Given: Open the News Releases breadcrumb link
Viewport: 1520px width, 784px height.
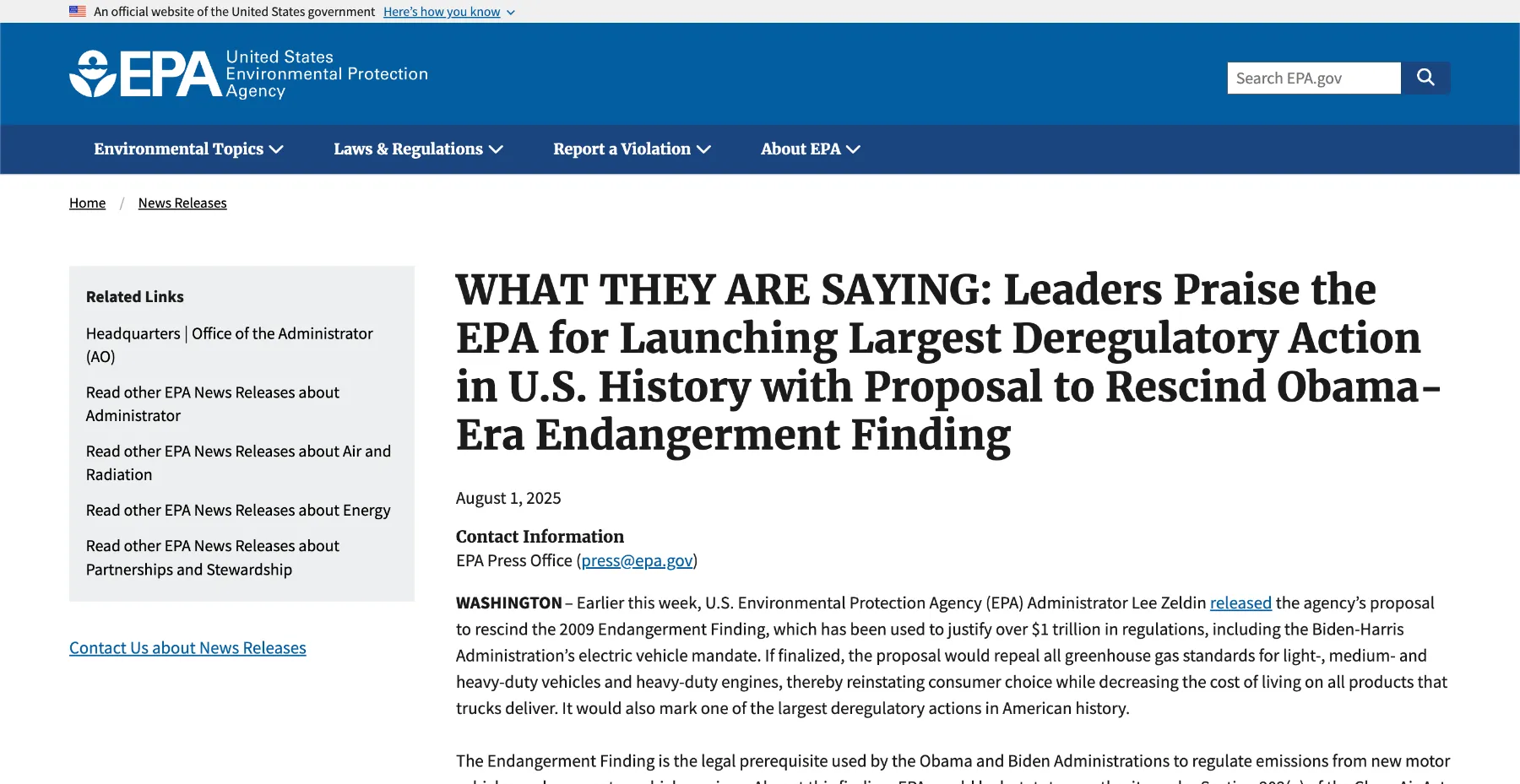Looking at the screenshot, I should pos(182,203).
